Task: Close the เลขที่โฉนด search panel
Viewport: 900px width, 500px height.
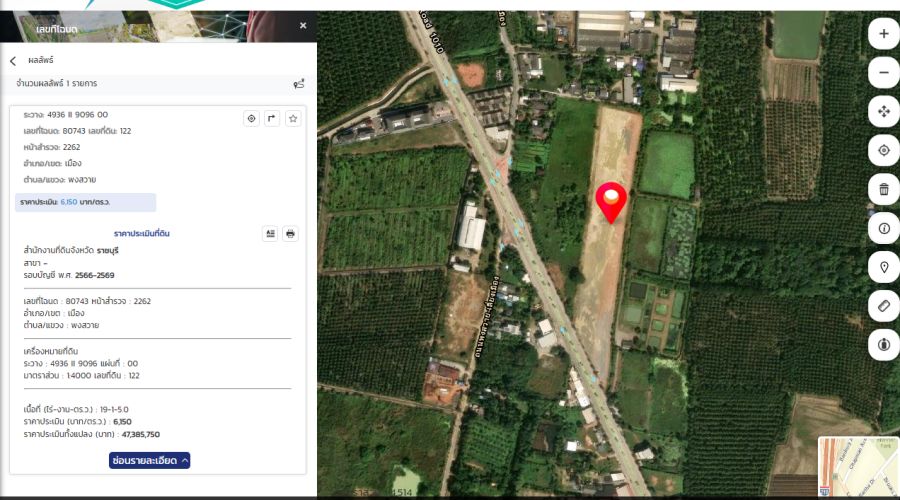Action: tap(303, 26)
